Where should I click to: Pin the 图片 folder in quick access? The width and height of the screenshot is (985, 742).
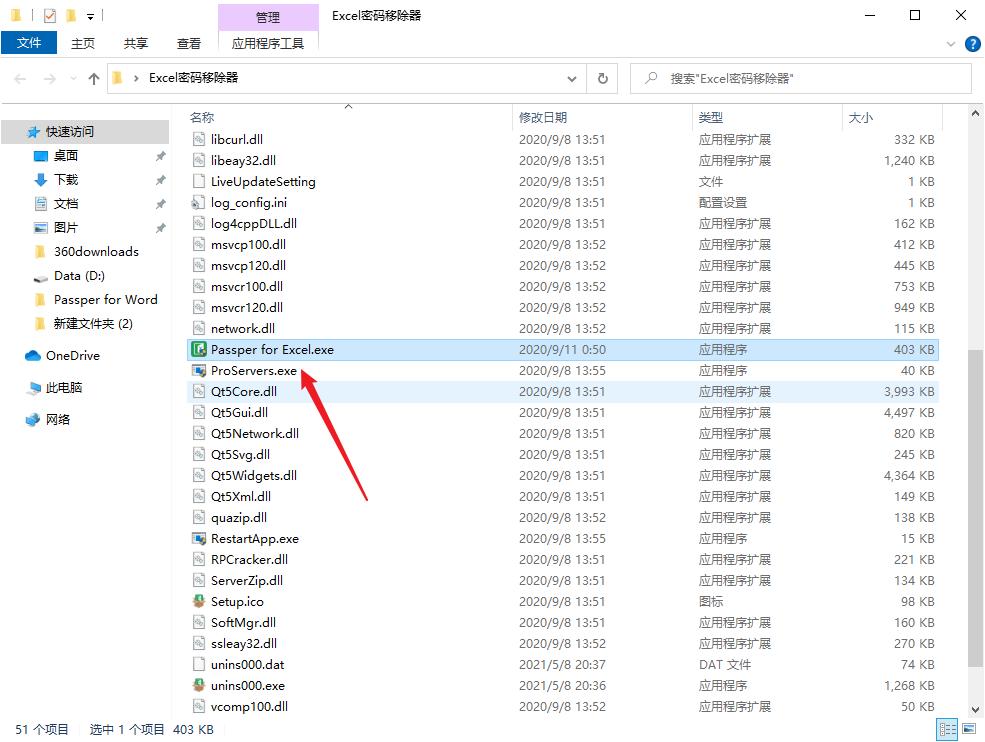click(158, 227)
